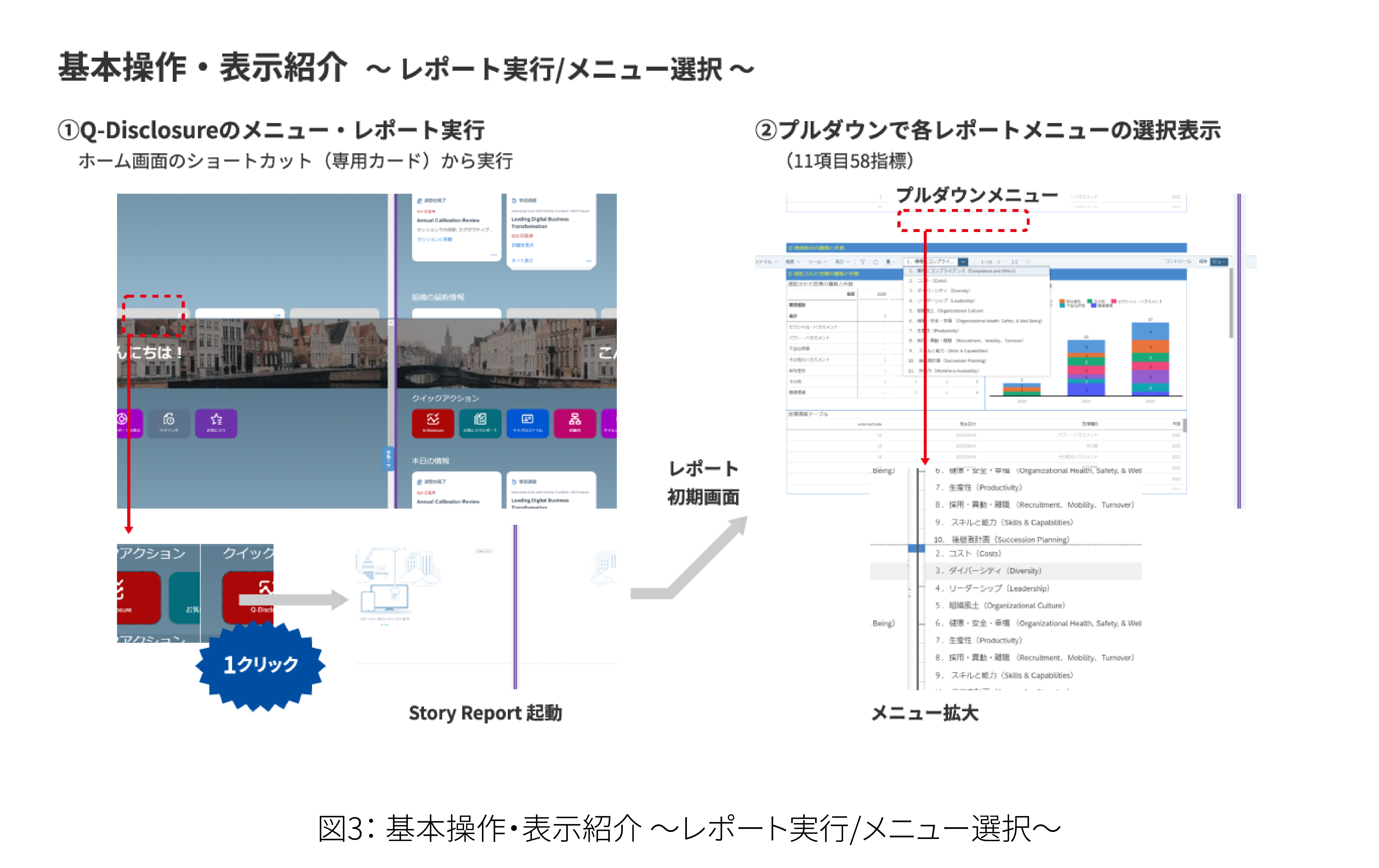Click the teal favorite reports quick action tile
This screenshot has height=868, width=1379.
click(x=480, y=423)
